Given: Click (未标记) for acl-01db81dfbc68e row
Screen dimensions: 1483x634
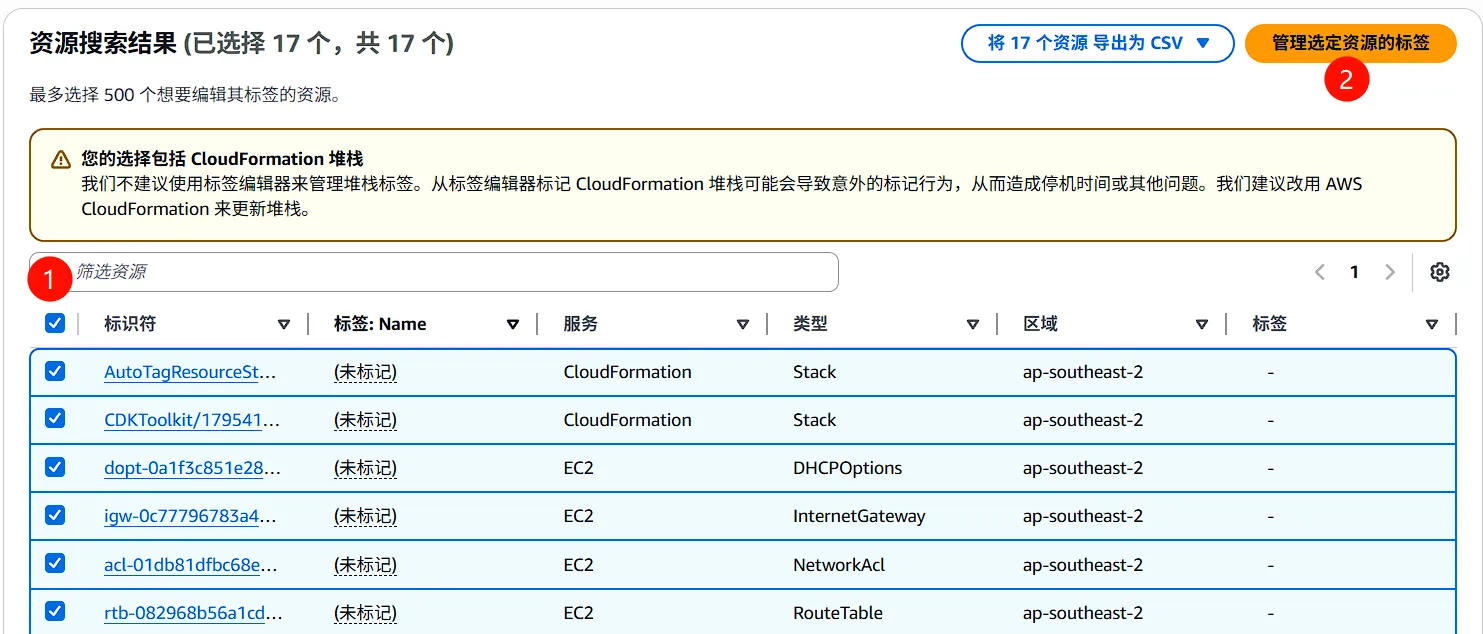Looking at the screenshot, I should [365, 565].
